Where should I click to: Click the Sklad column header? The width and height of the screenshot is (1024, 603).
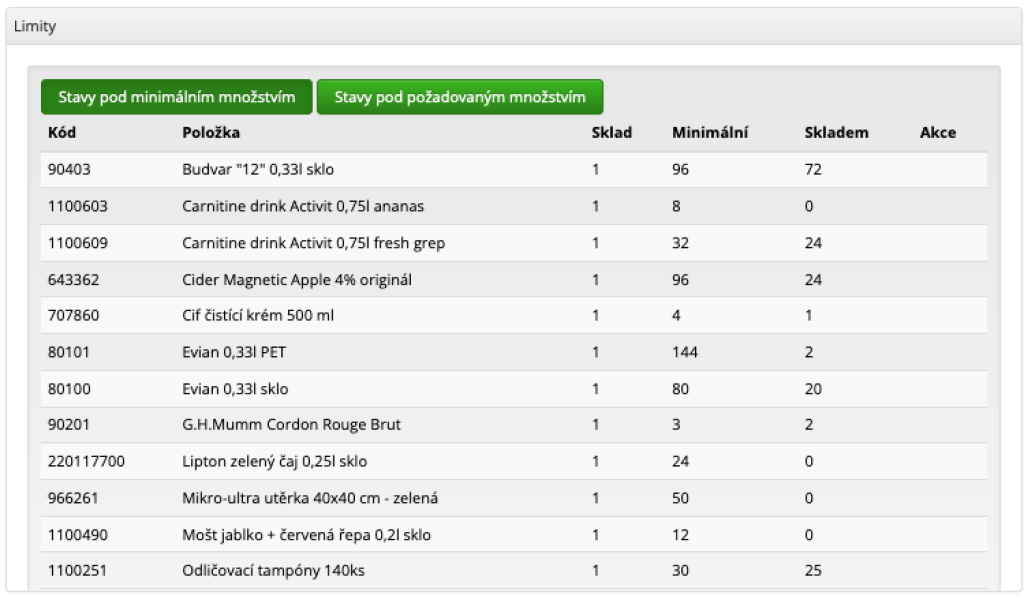click(611, 133)
